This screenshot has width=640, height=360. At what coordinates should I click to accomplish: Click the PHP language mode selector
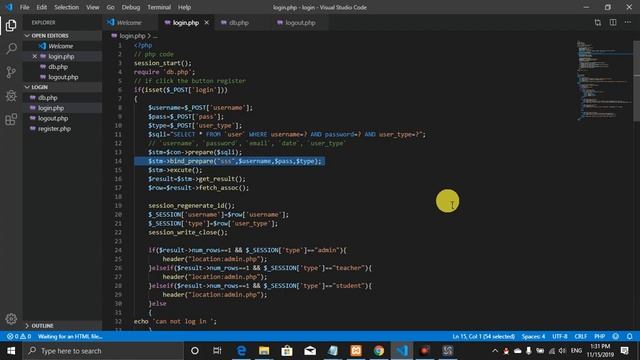point(599,336)
